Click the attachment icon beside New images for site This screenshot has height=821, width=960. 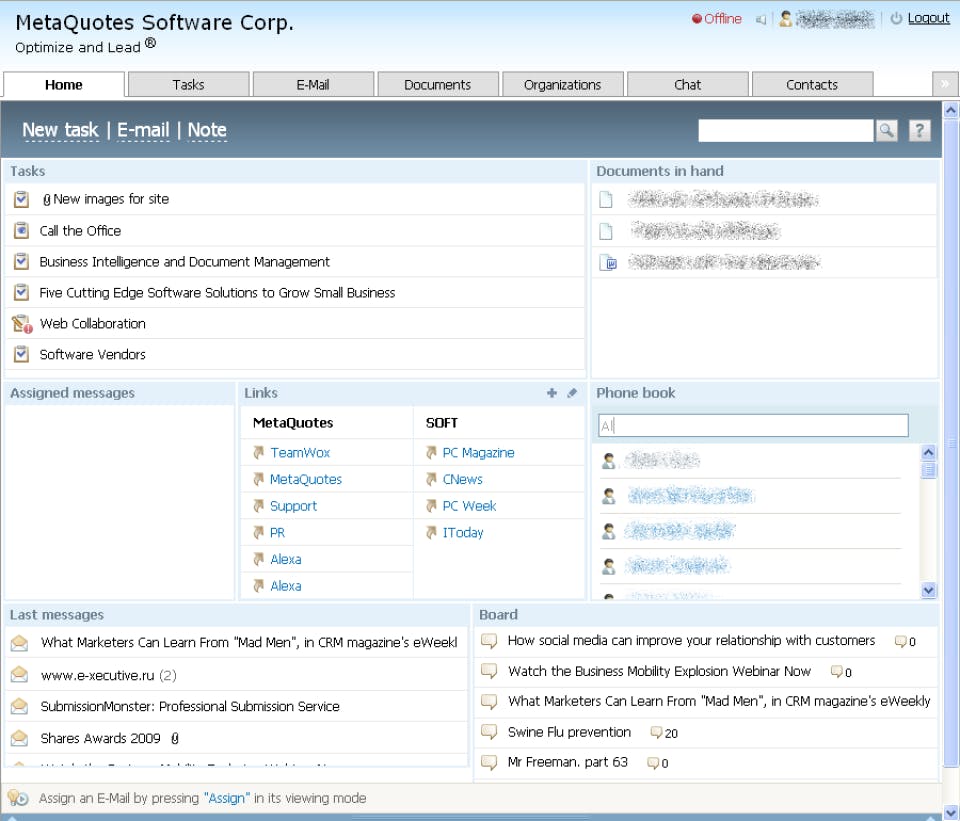(47, 200)
